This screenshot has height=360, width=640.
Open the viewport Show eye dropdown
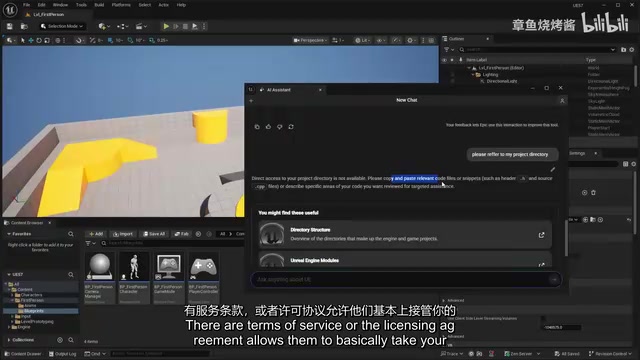click(381, 40)
